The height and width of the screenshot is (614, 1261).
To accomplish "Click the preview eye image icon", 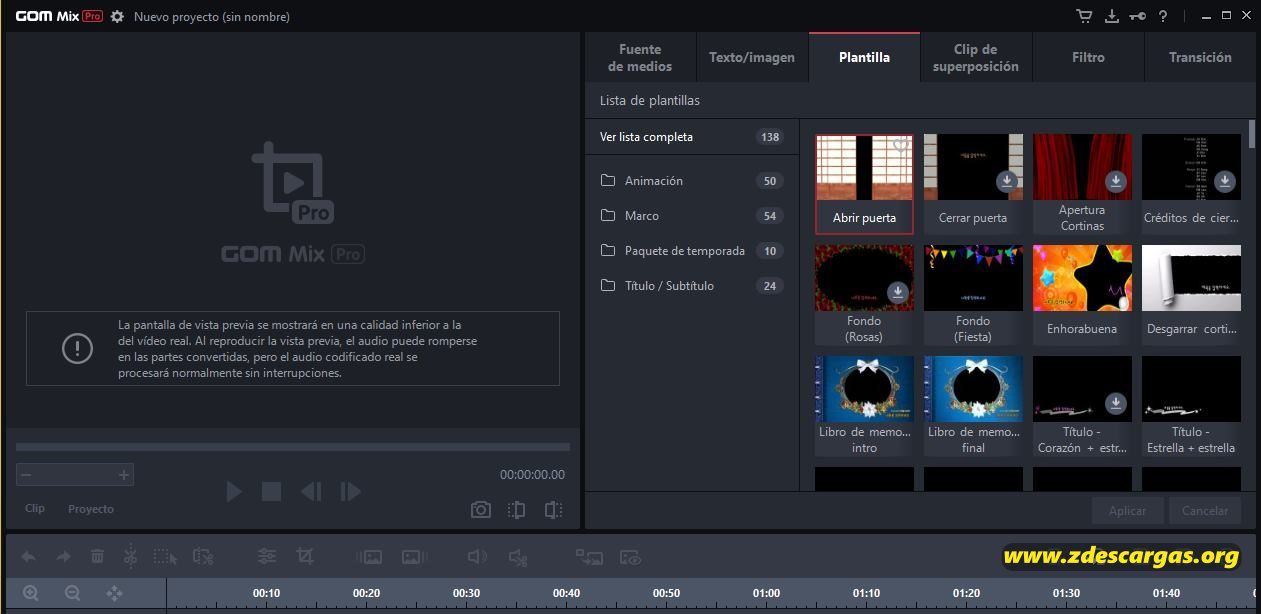I will tap(630, 557).
